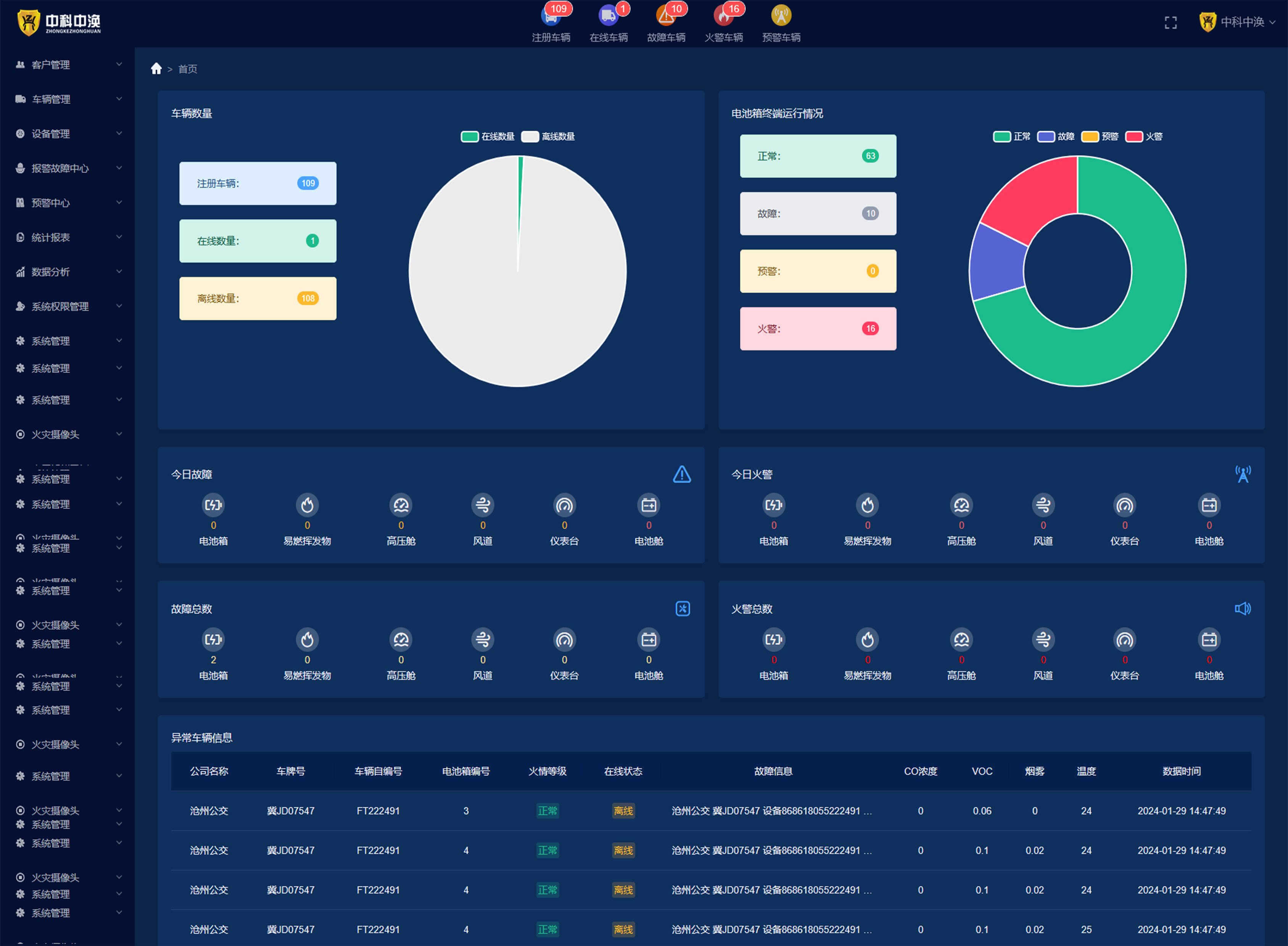Viewport: 1288px width, 946px height.
Task: Click the home icon in the breadcrumb
Action: click(x=156, y=69)
